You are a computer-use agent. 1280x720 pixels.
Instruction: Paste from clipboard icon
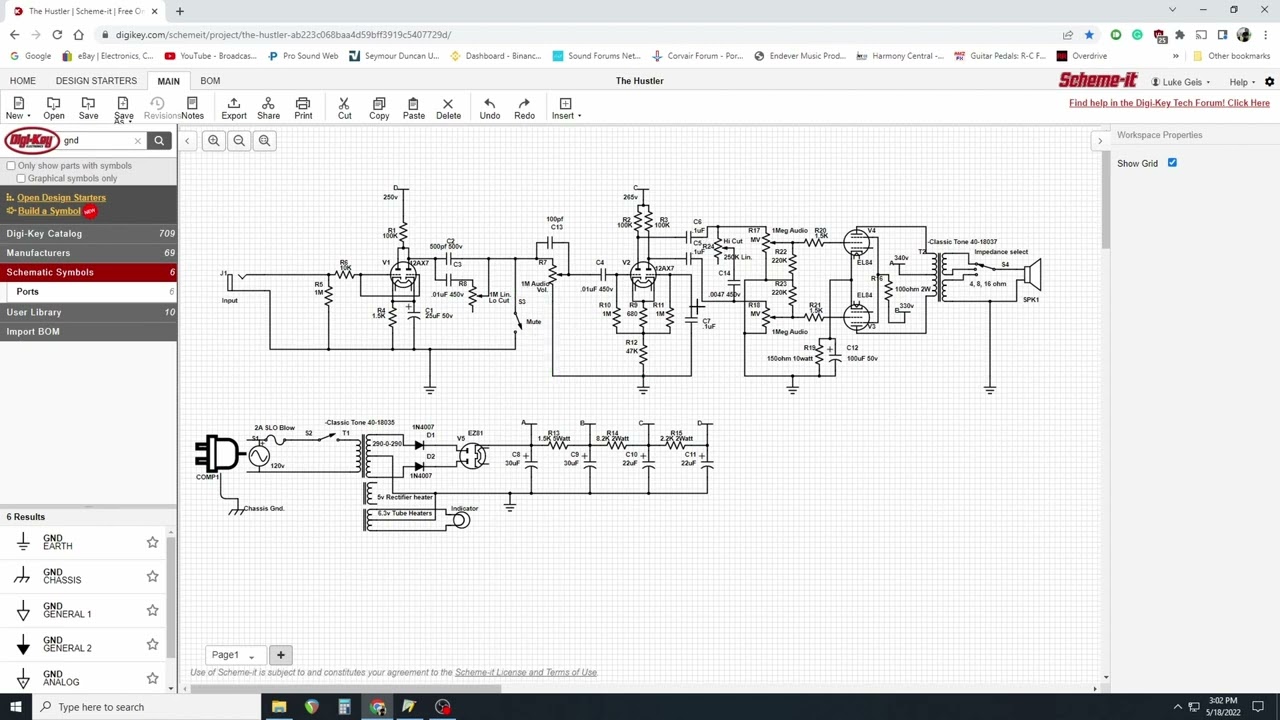pyautogui.click(x=413, y=108)
